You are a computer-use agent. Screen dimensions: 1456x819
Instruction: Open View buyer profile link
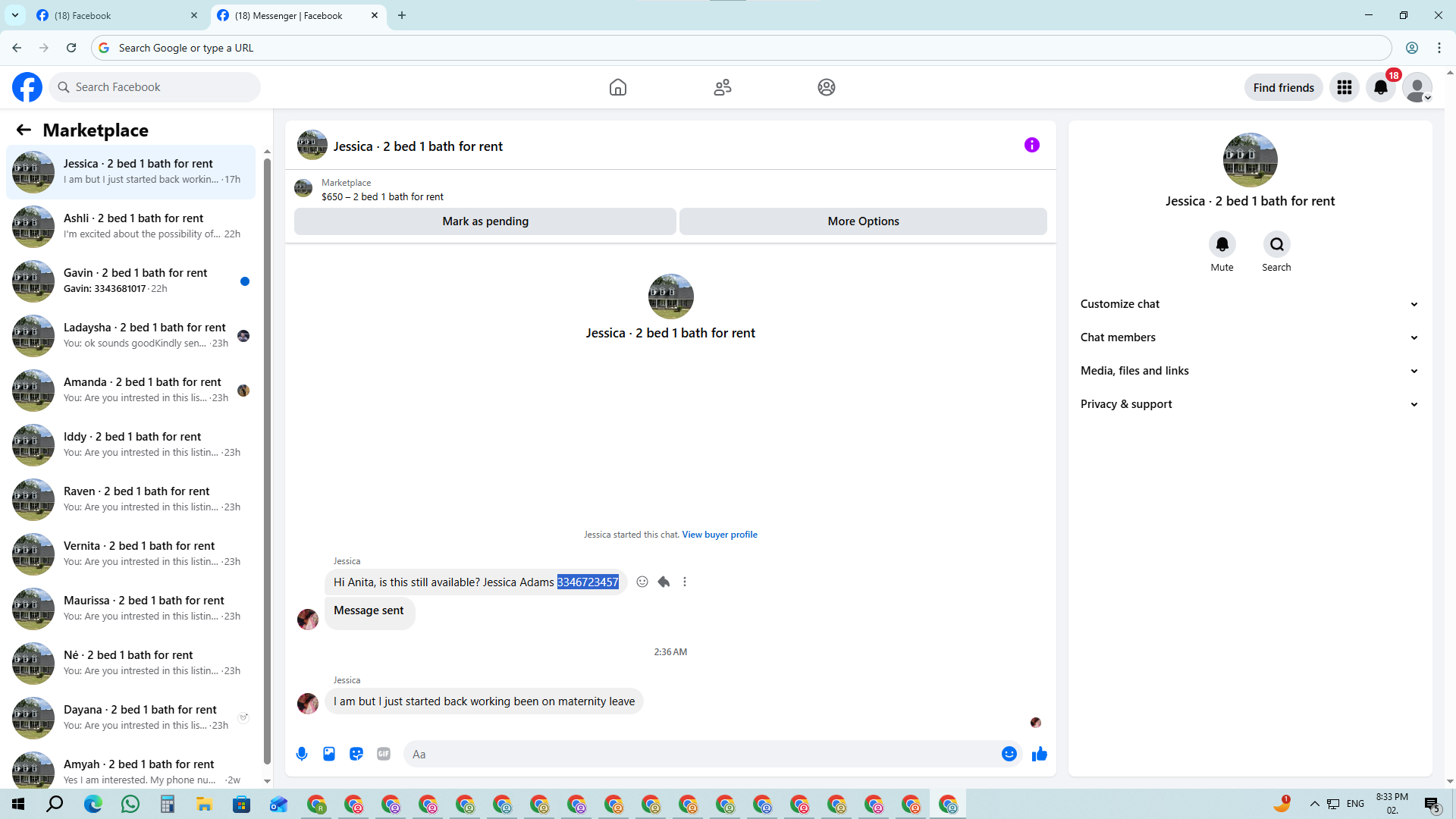[x=719, y=535]
